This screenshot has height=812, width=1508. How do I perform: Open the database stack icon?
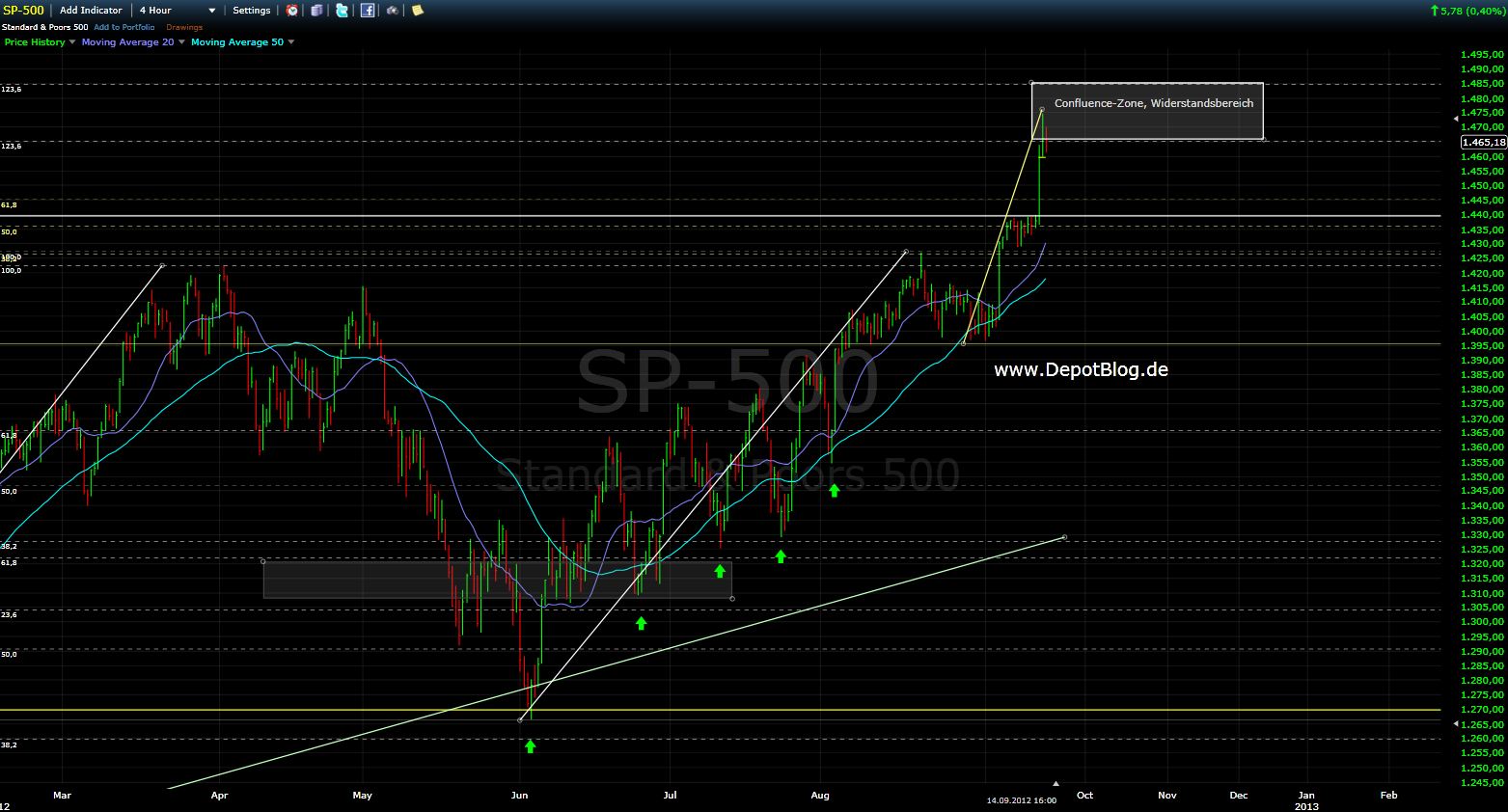pos(317,11)
